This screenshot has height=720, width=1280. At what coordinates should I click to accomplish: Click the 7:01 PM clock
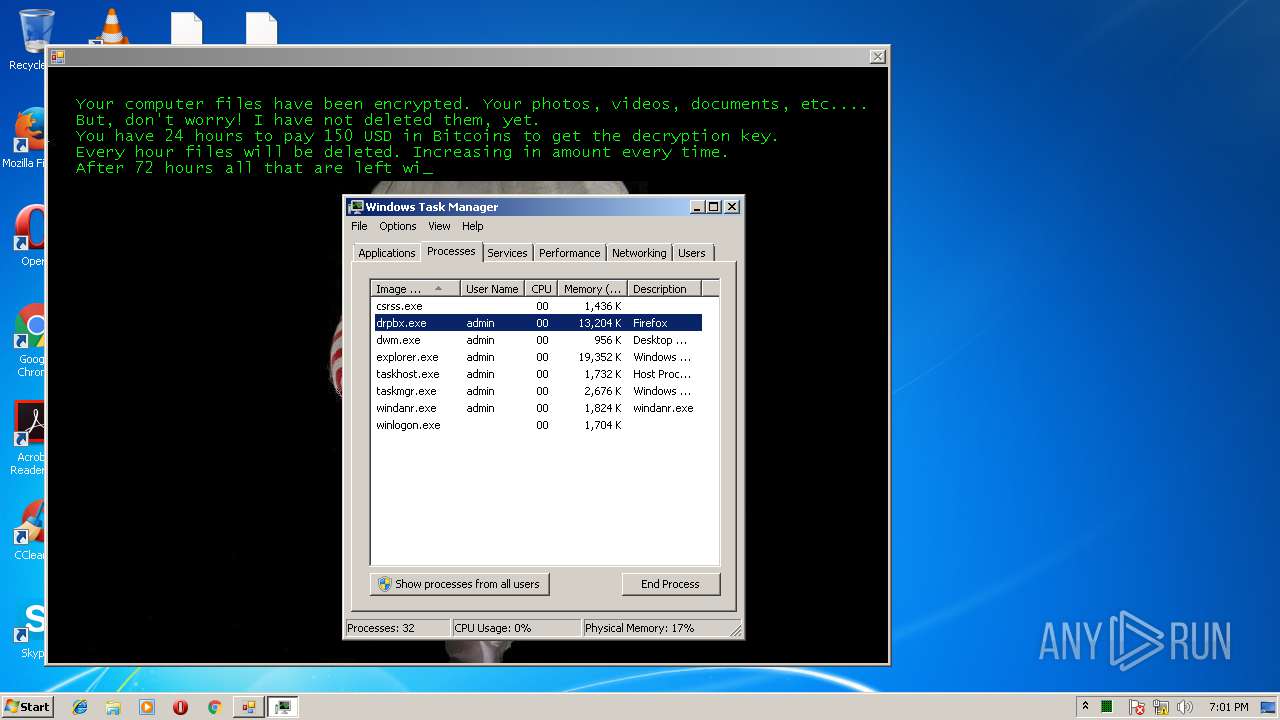(x=1229, y=707)
